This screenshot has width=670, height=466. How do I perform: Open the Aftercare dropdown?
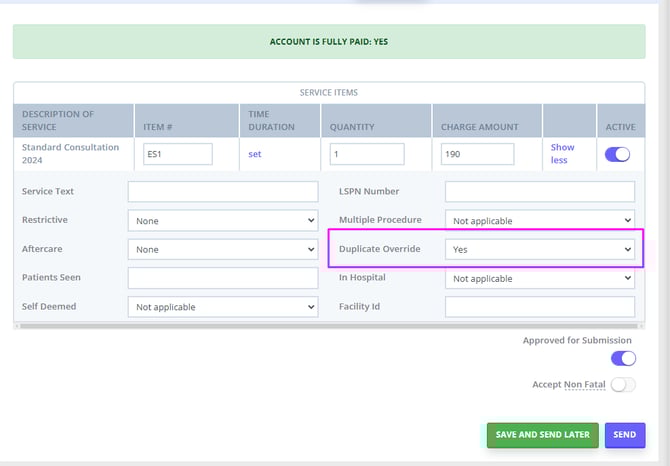(x=223, y=249)
